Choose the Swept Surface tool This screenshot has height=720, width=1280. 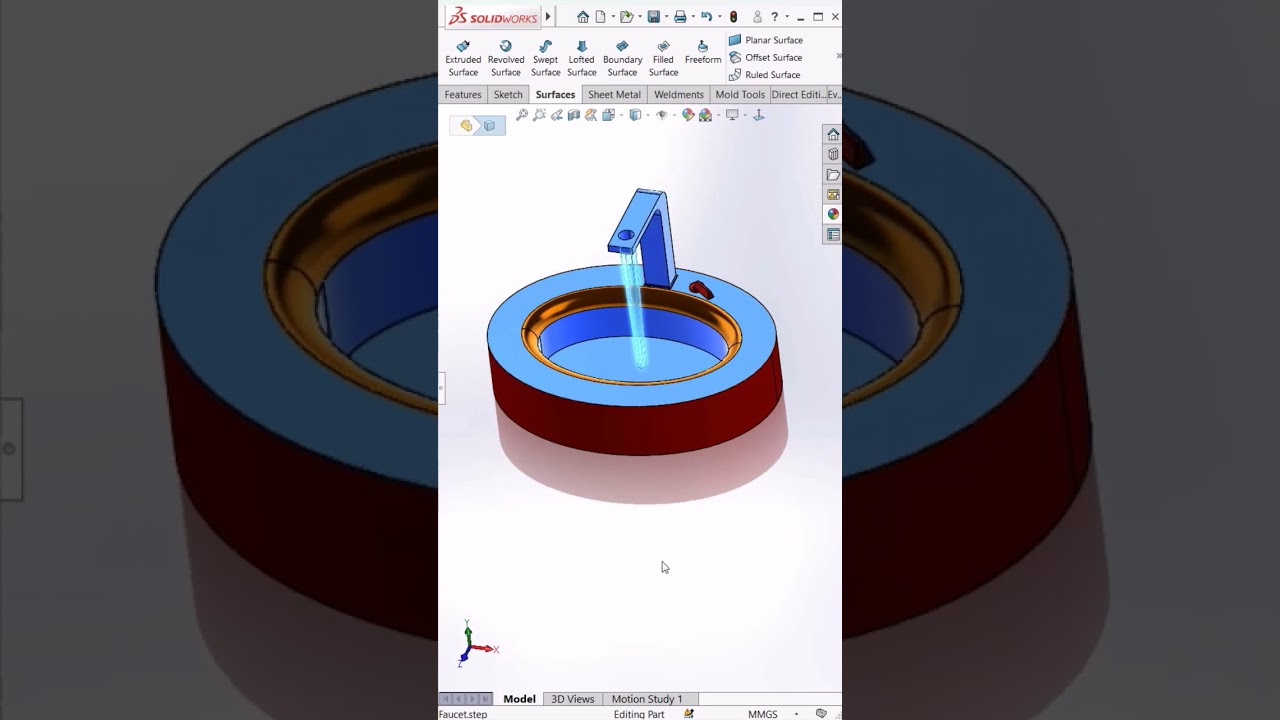click(x=546, y=58)
